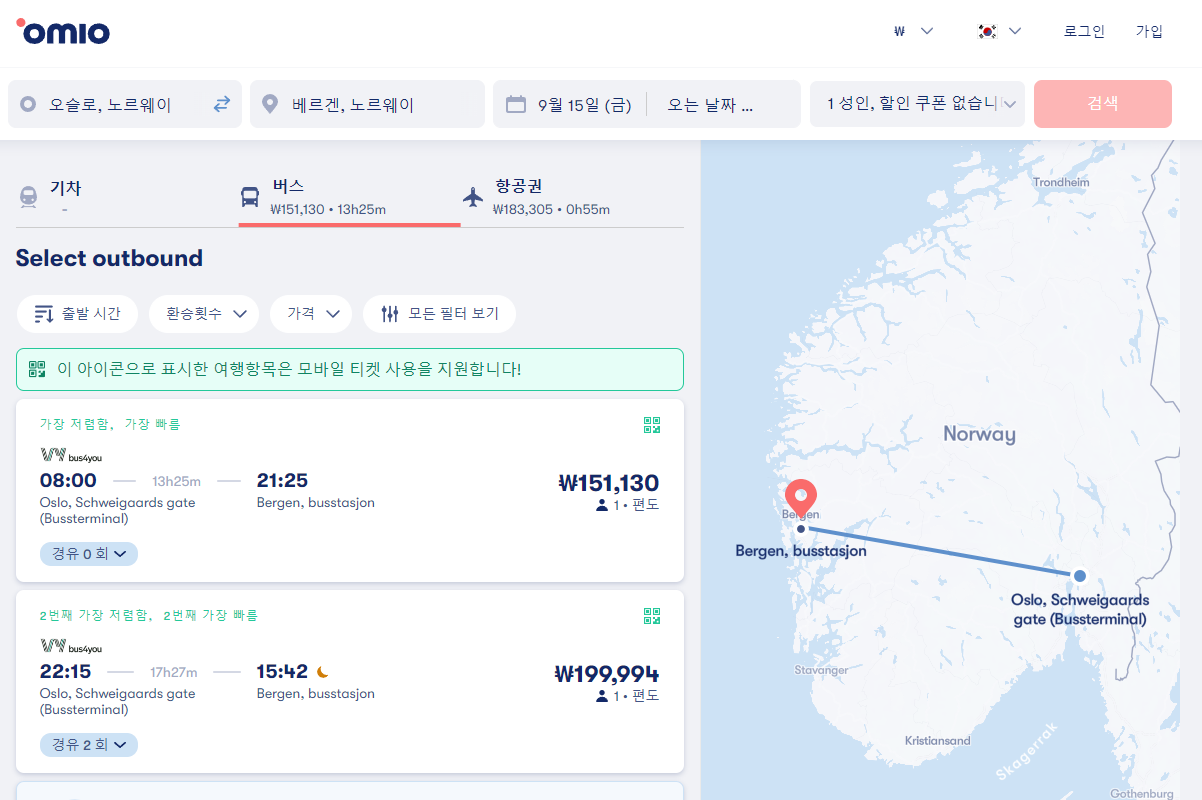Click the 13h25m duration in first card
Screen dimensions: 1202x800
(x=176, y=482)
